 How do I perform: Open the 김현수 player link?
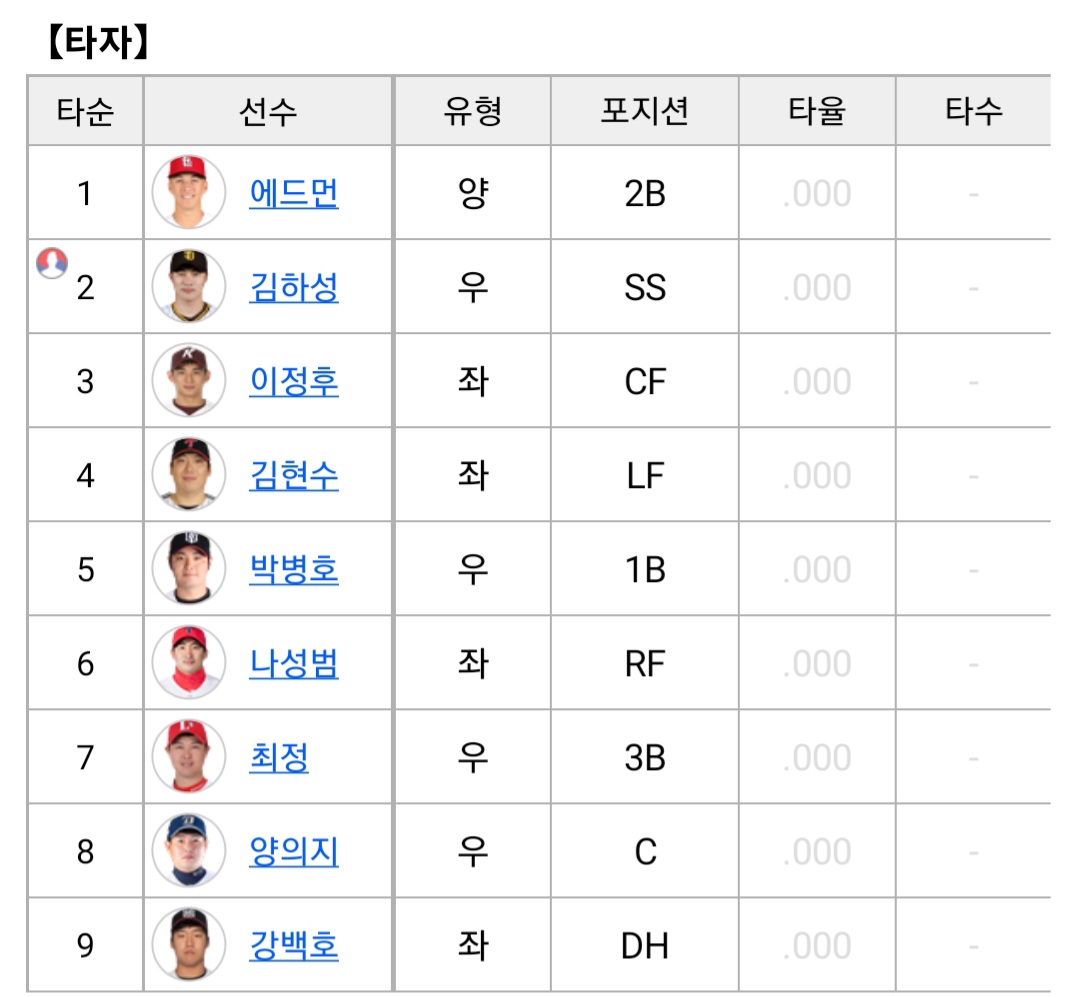294,475
